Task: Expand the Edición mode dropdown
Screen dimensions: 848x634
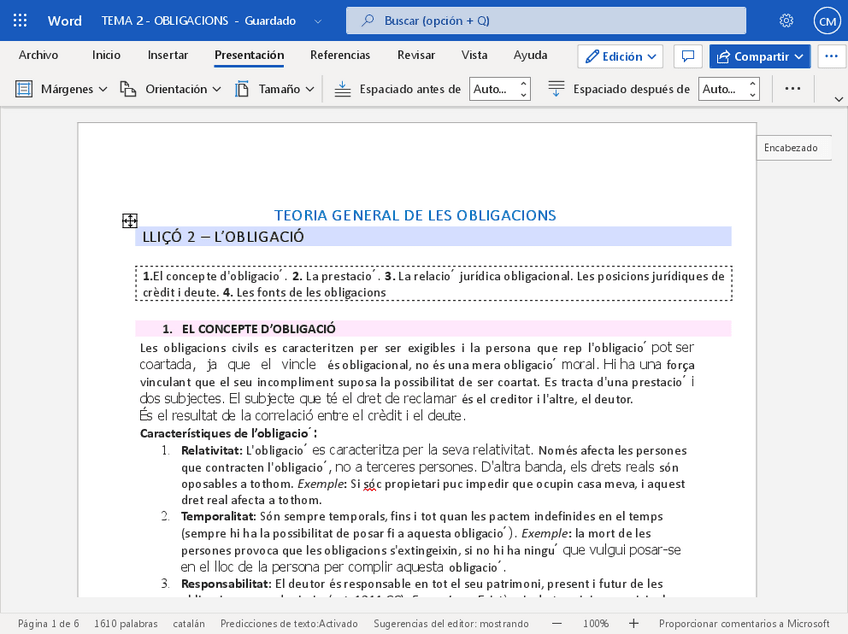Action: (621, 56)
